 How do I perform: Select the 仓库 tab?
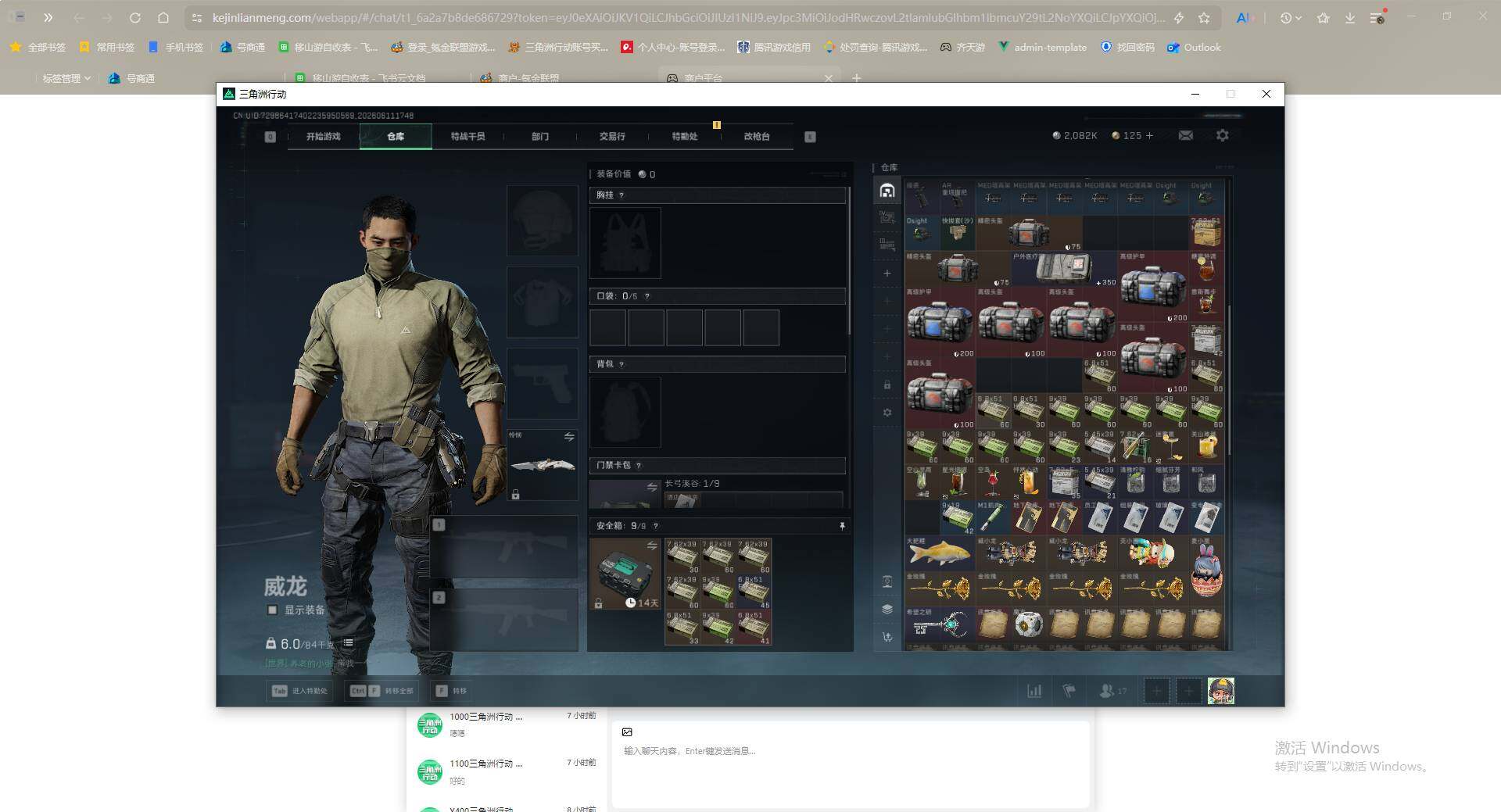396,137
